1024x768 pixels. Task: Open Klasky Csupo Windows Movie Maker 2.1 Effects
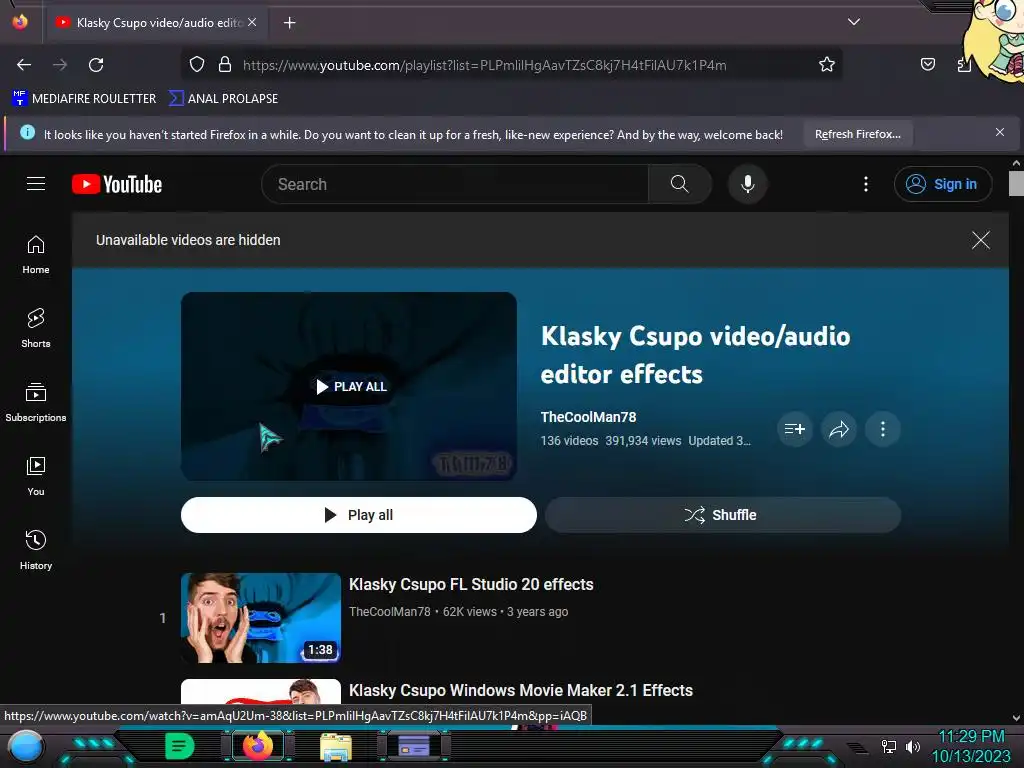click(x=520, y=690)
